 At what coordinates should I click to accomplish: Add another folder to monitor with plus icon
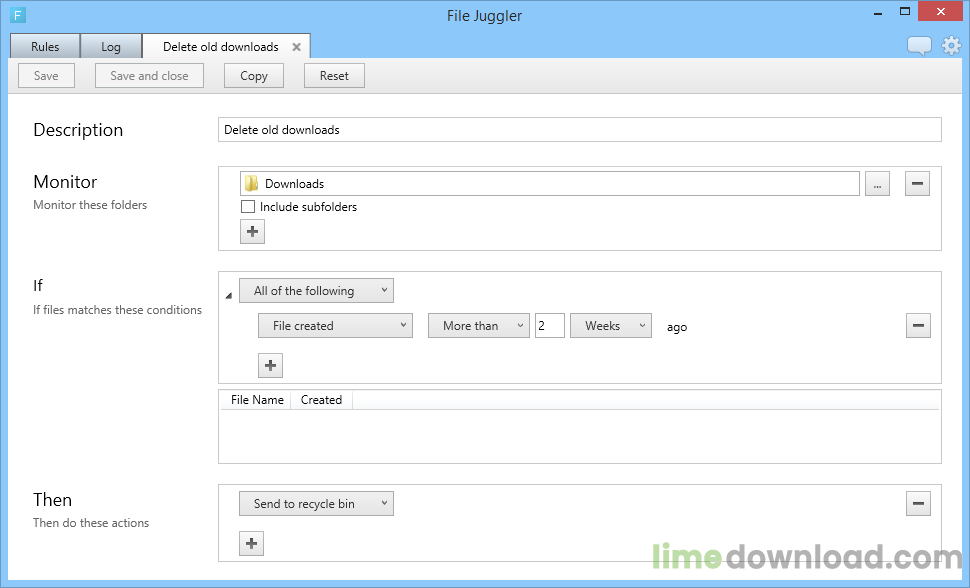(x=252, y=231)
